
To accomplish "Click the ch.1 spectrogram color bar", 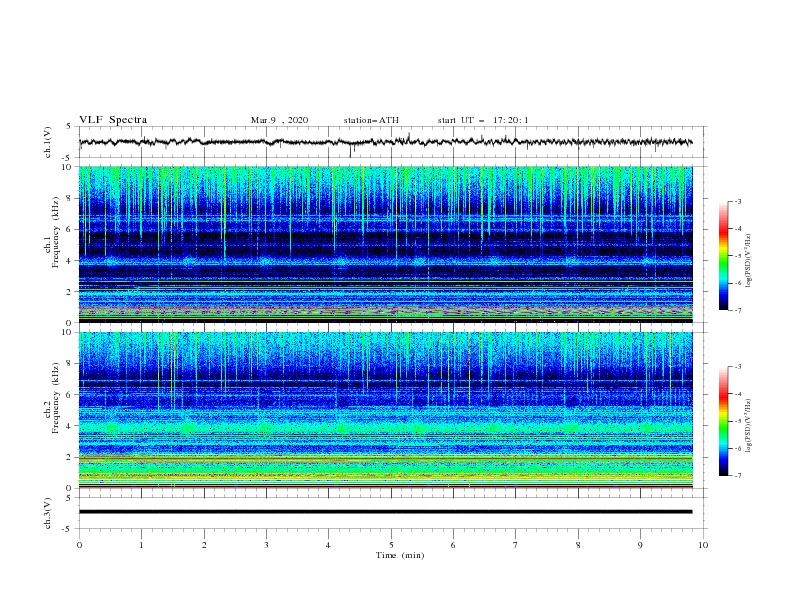I will 723,256.
